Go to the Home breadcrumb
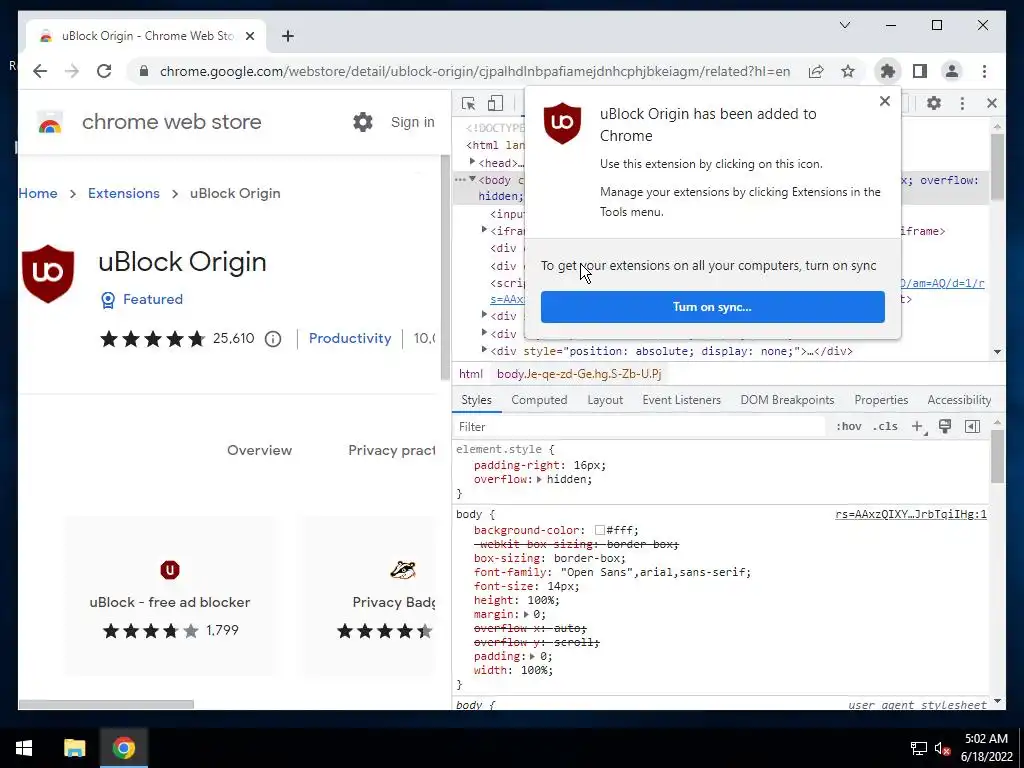The height and width of the screenshot is (768, 1024). (38, 193)
